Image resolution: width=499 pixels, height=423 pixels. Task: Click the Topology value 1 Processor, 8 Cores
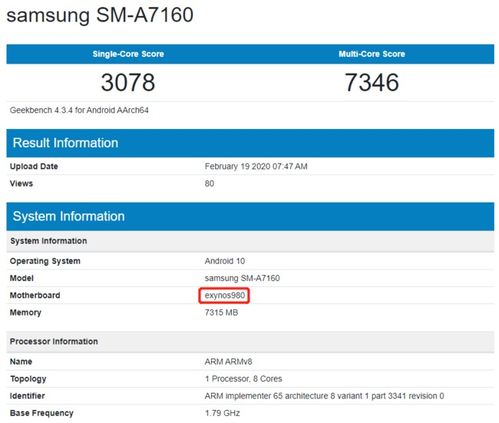coord(243,379)
